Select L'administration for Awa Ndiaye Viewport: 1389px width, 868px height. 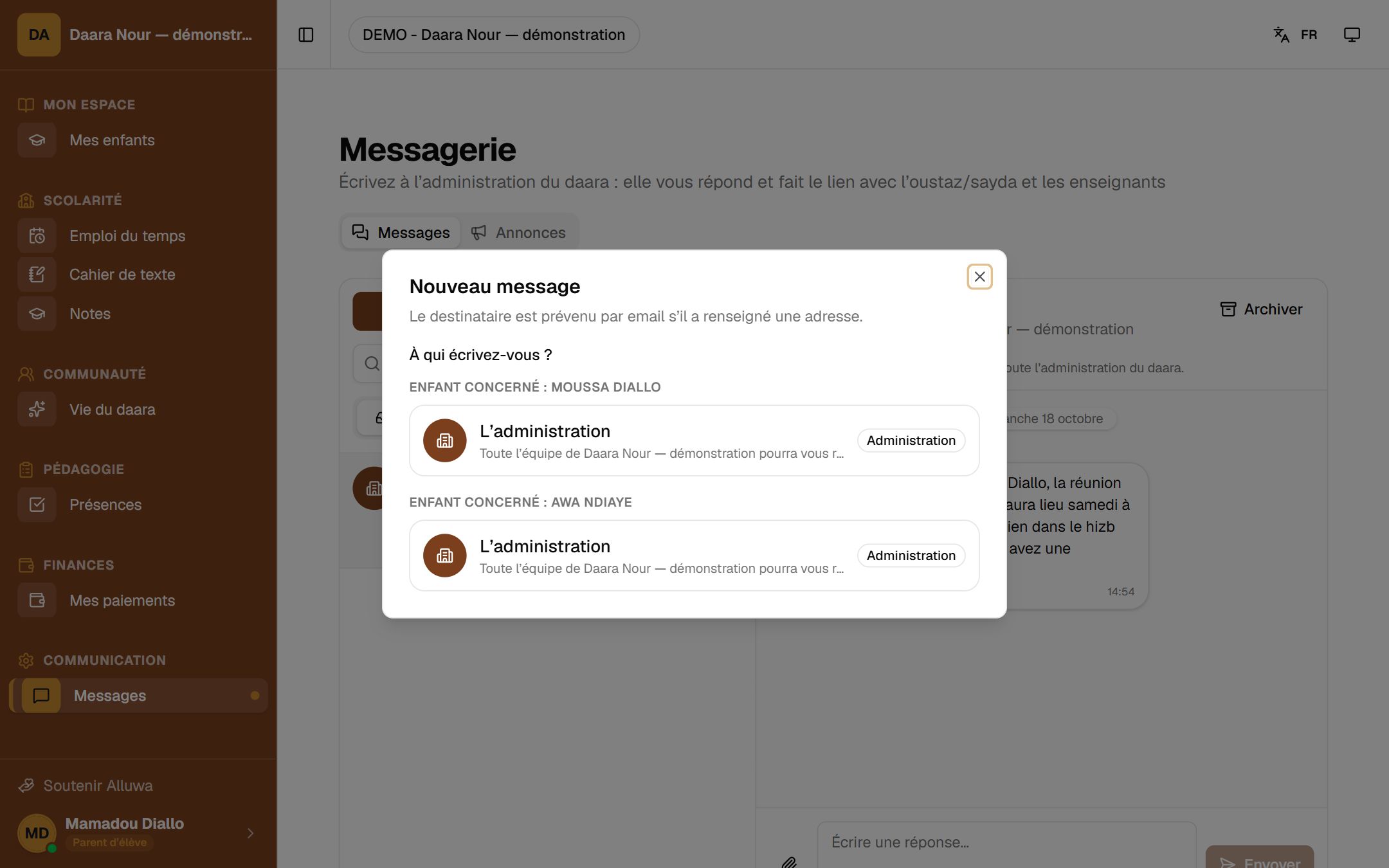(x=694, y=556)
